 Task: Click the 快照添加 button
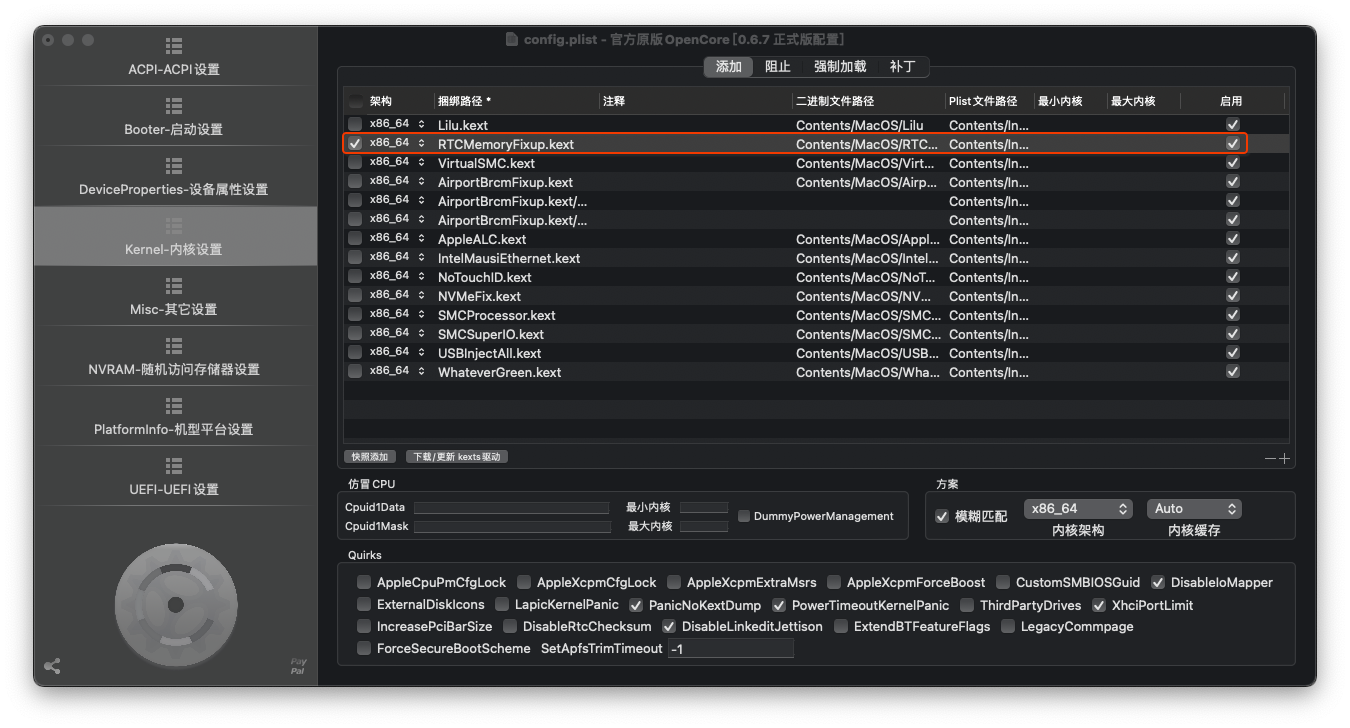click(370, 457)
